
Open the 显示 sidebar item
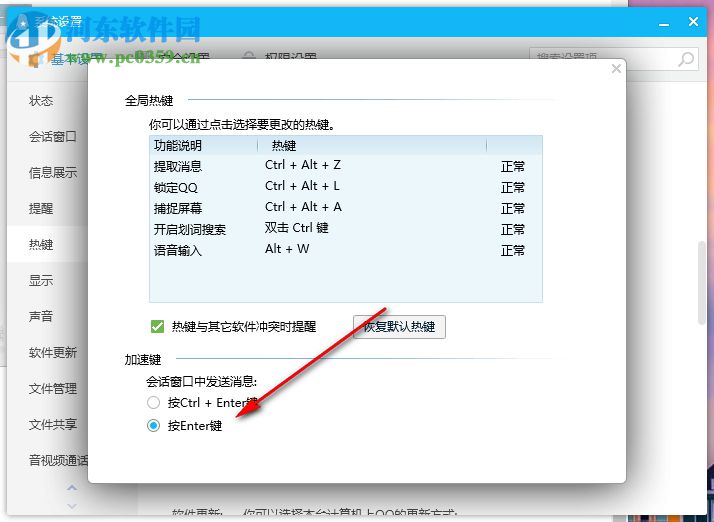pos(41,281)
